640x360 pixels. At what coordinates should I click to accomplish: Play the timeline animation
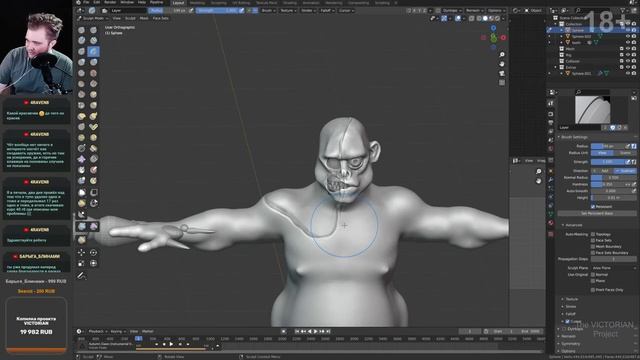tap(316, 331)
